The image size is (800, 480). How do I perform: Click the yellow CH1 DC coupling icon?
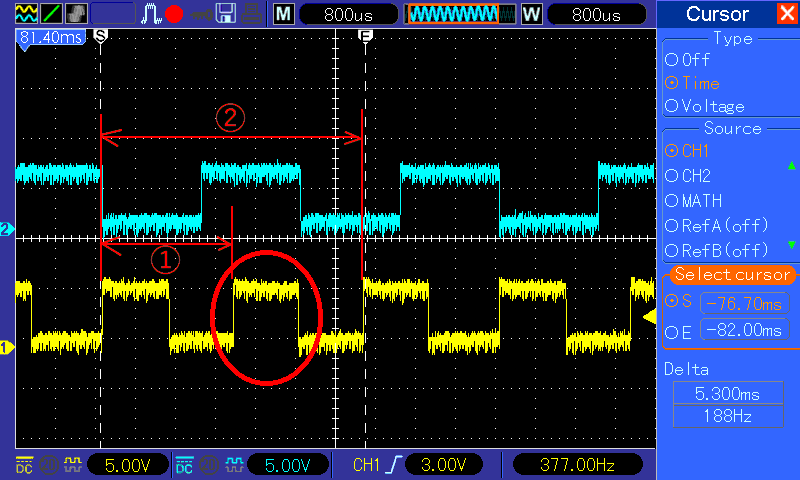coord(23,465)
